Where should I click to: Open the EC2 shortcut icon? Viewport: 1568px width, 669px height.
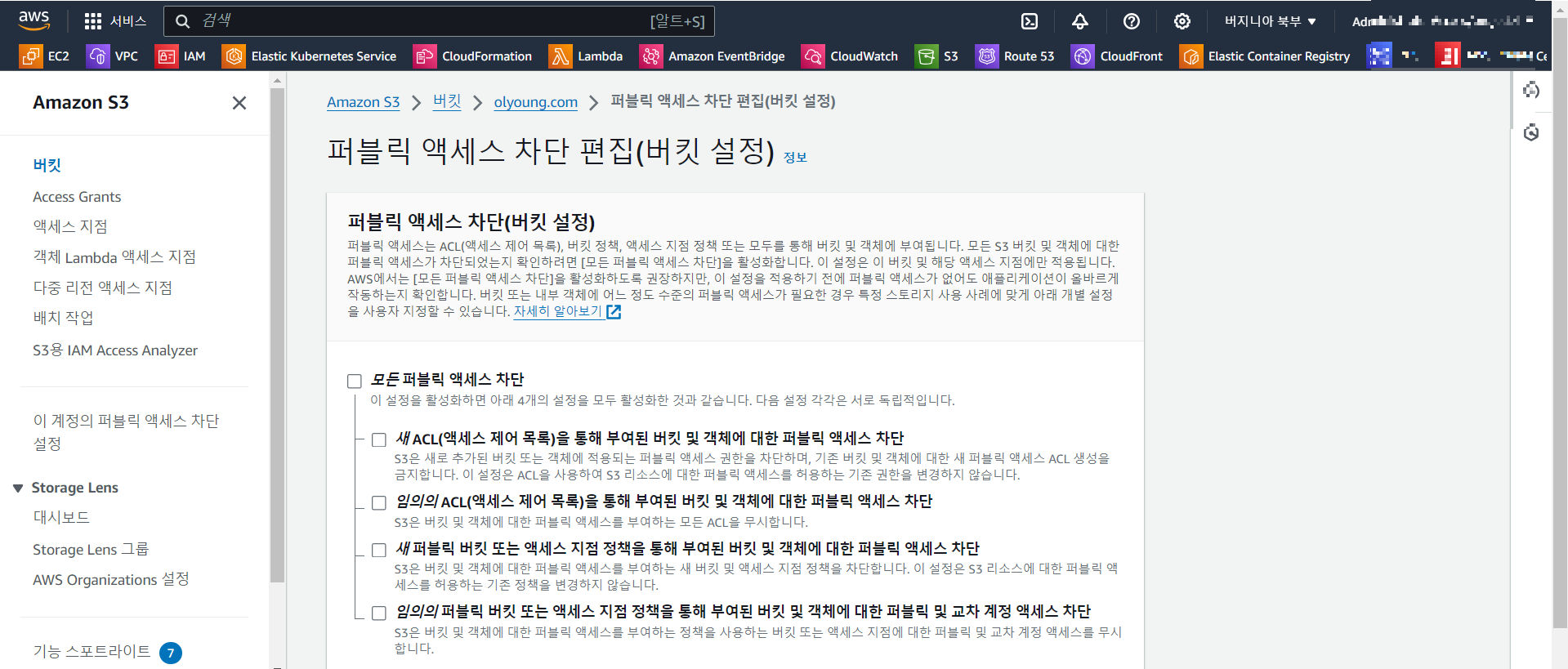30,56
